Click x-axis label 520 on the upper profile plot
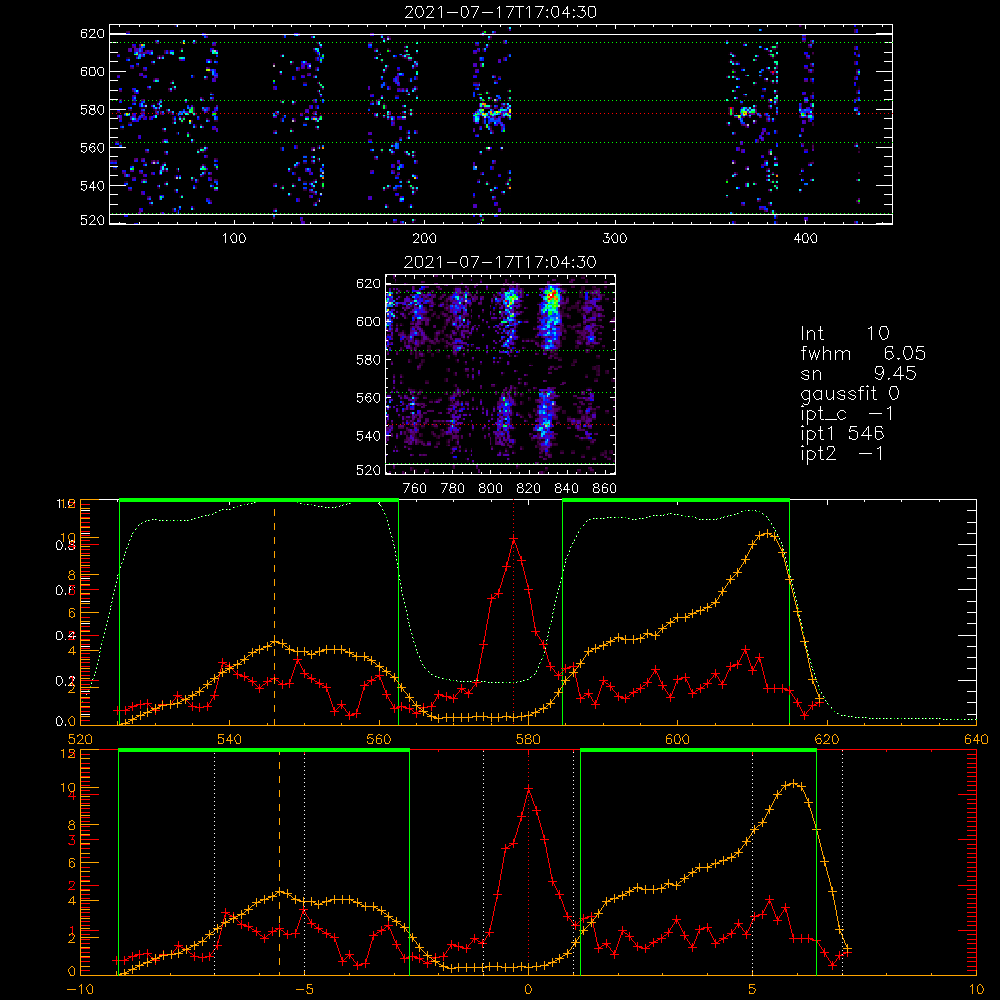The image size is (1000, 1000). pos(80,739)
